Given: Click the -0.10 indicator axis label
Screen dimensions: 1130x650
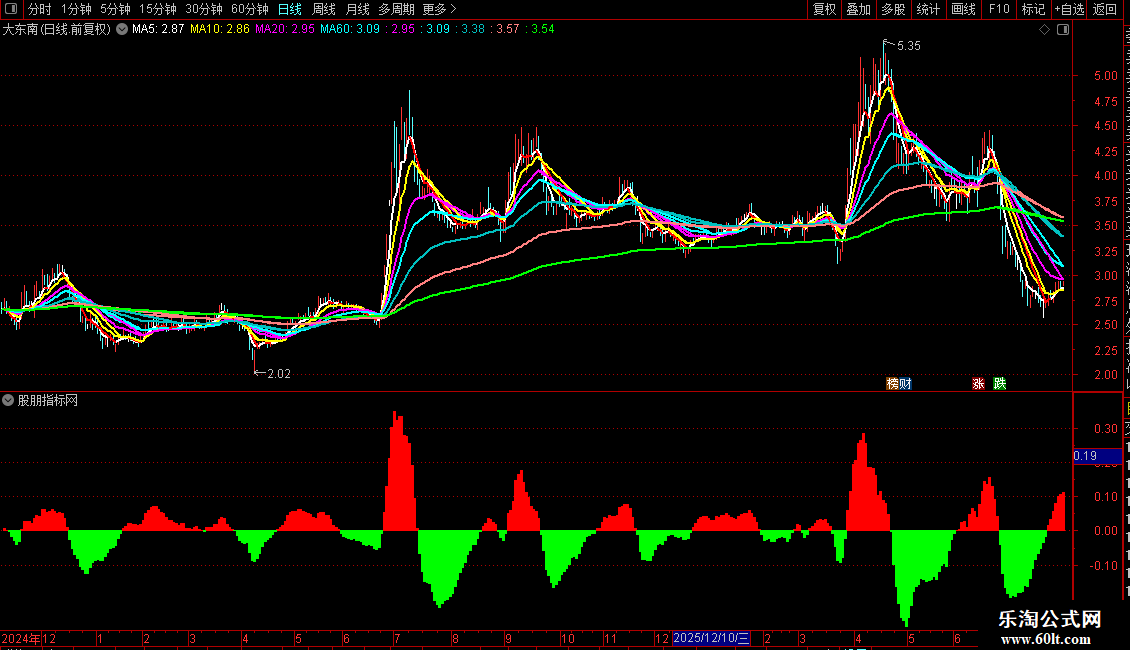Looking at the screenshot, I should pos(1103,566).
